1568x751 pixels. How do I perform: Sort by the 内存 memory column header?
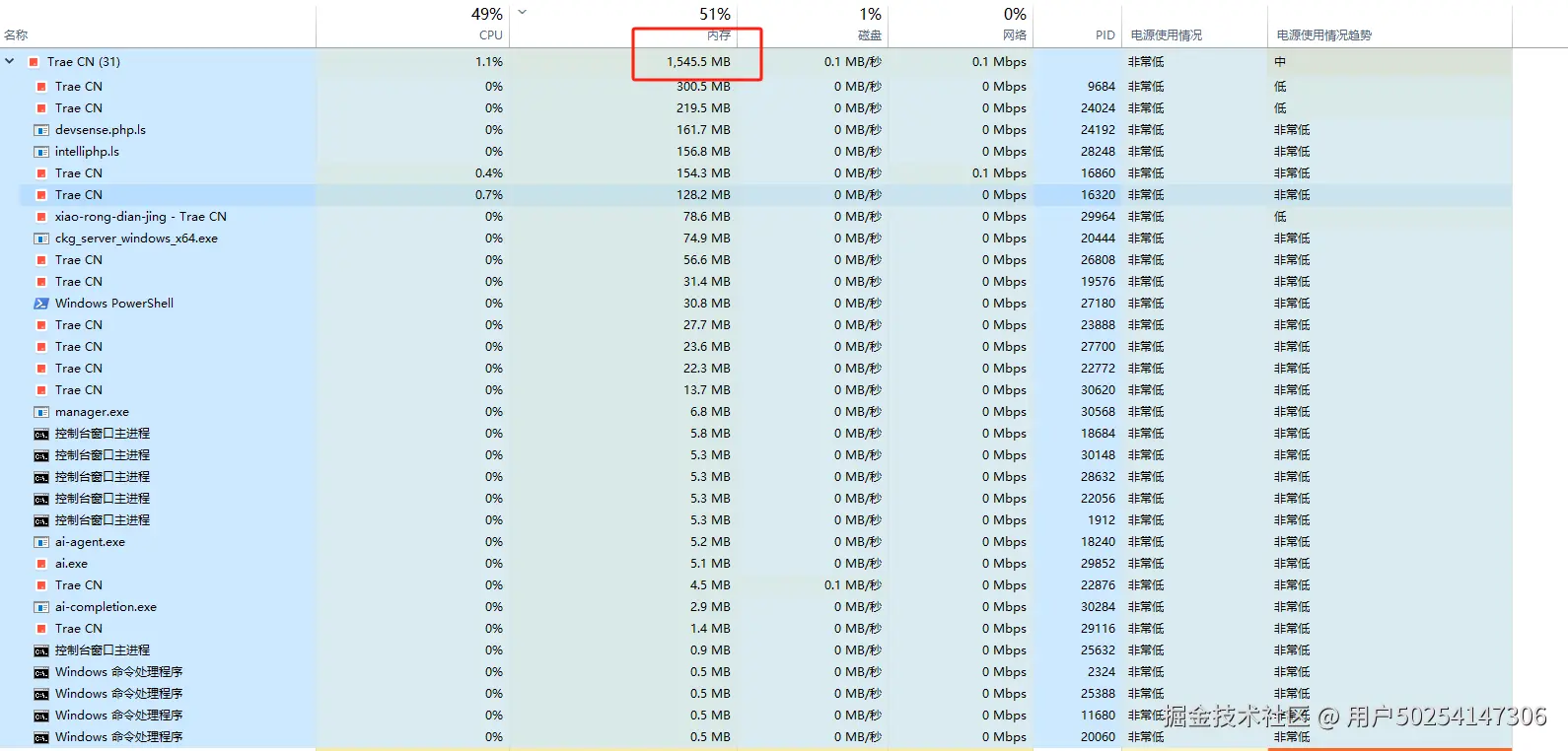718,34
